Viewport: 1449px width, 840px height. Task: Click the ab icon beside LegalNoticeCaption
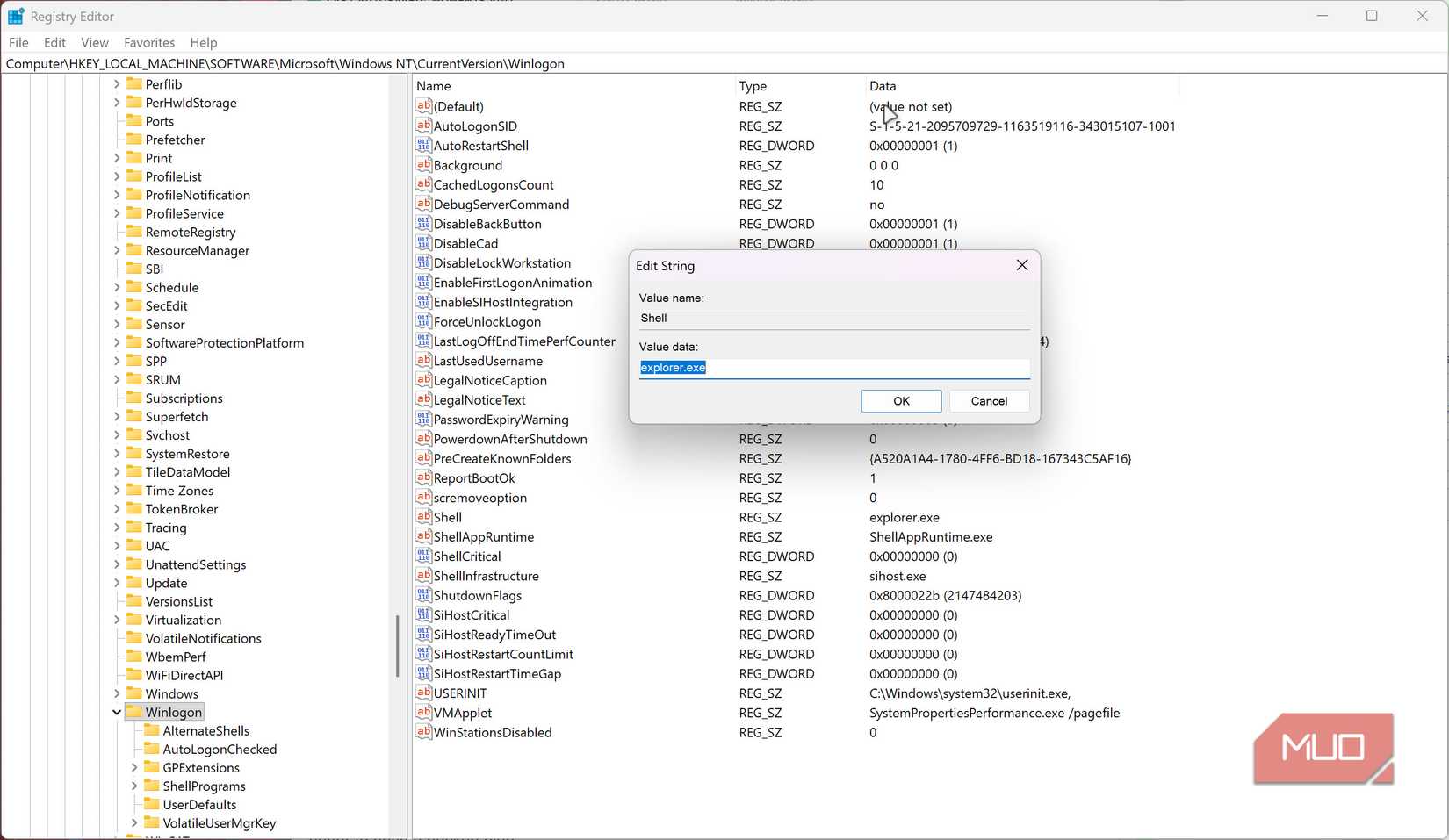pos(423,380)
